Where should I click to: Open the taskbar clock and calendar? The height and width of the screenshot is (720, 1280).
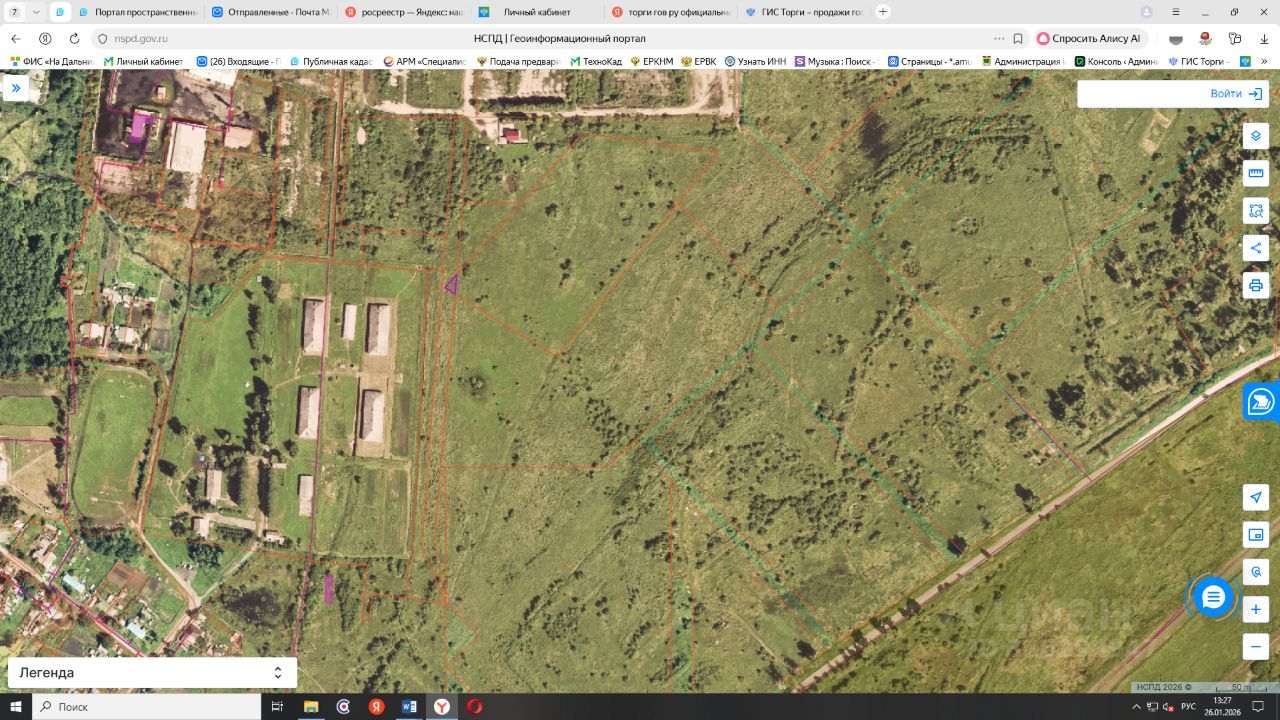[1222, 706]
